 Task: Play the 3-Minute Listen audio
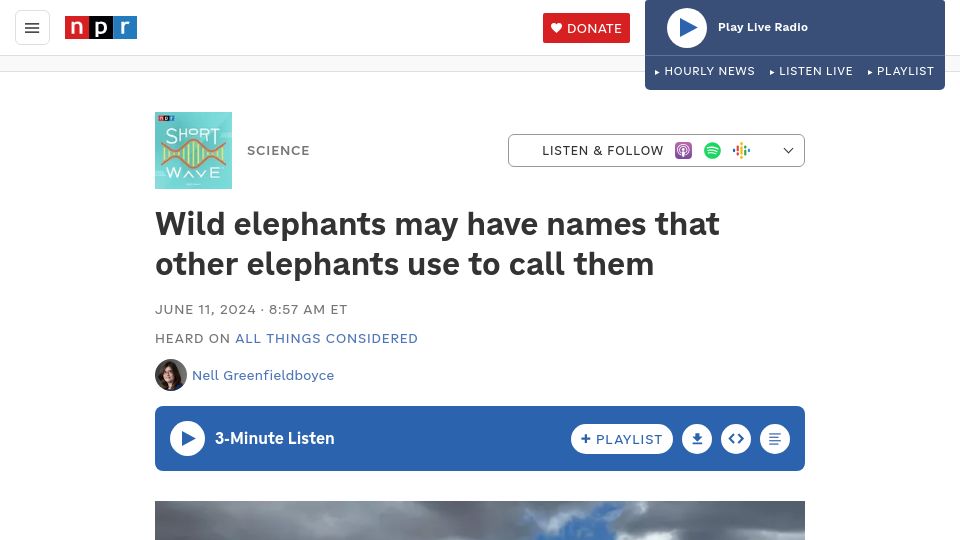[x=187, y=438]
